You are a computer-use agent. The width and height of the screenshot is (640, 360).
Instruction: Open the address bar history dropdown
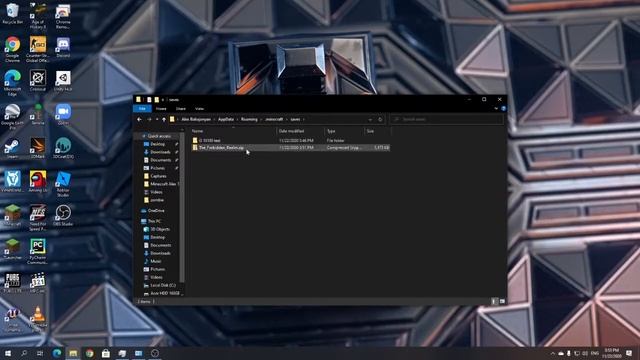[370, 119]
